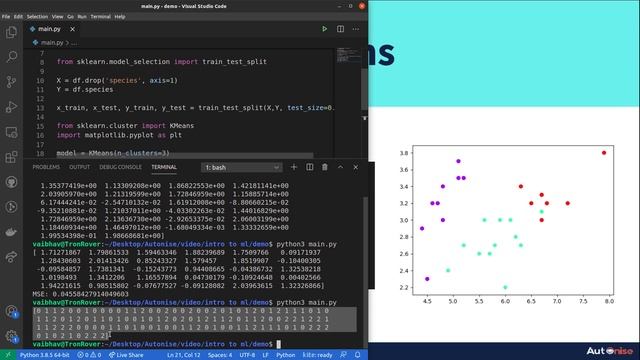This screenshot has height=360, width=640.
Task: Click the editor horizontal scrollbar
Action: (185, 156)
